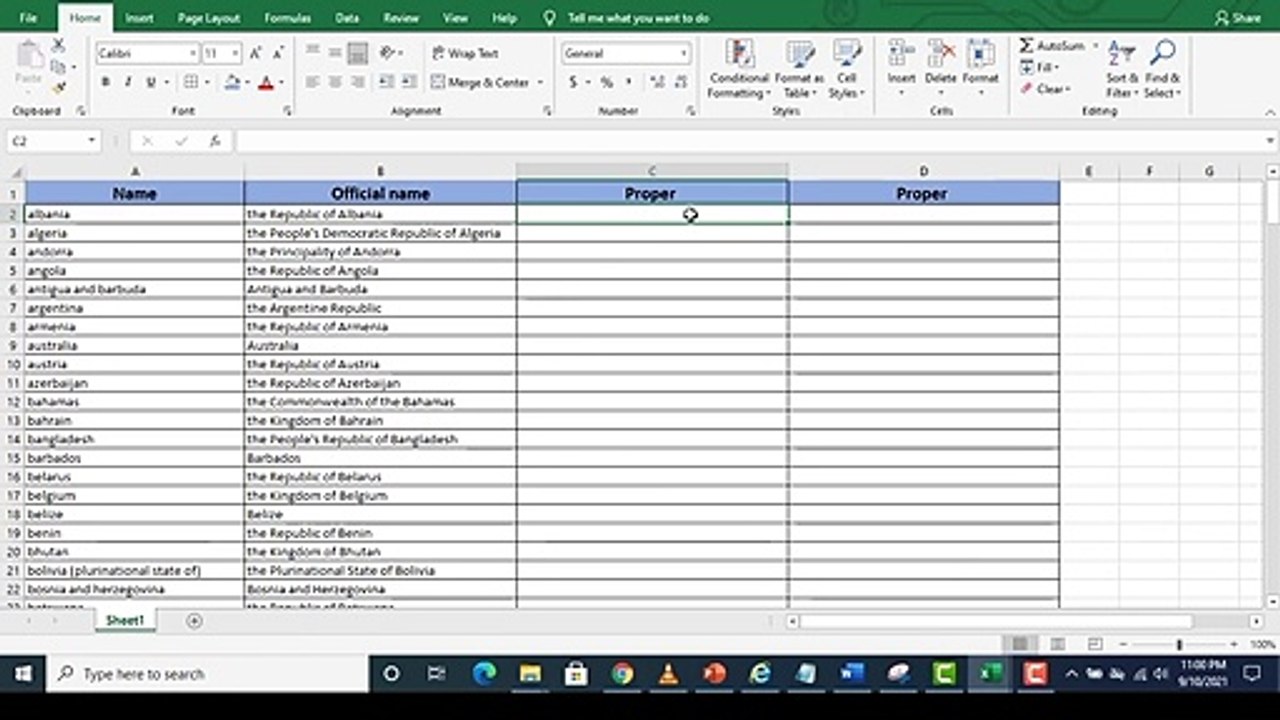Switch to the Review tab
This screenshot has width=1280, height=720.
(401, 18)
